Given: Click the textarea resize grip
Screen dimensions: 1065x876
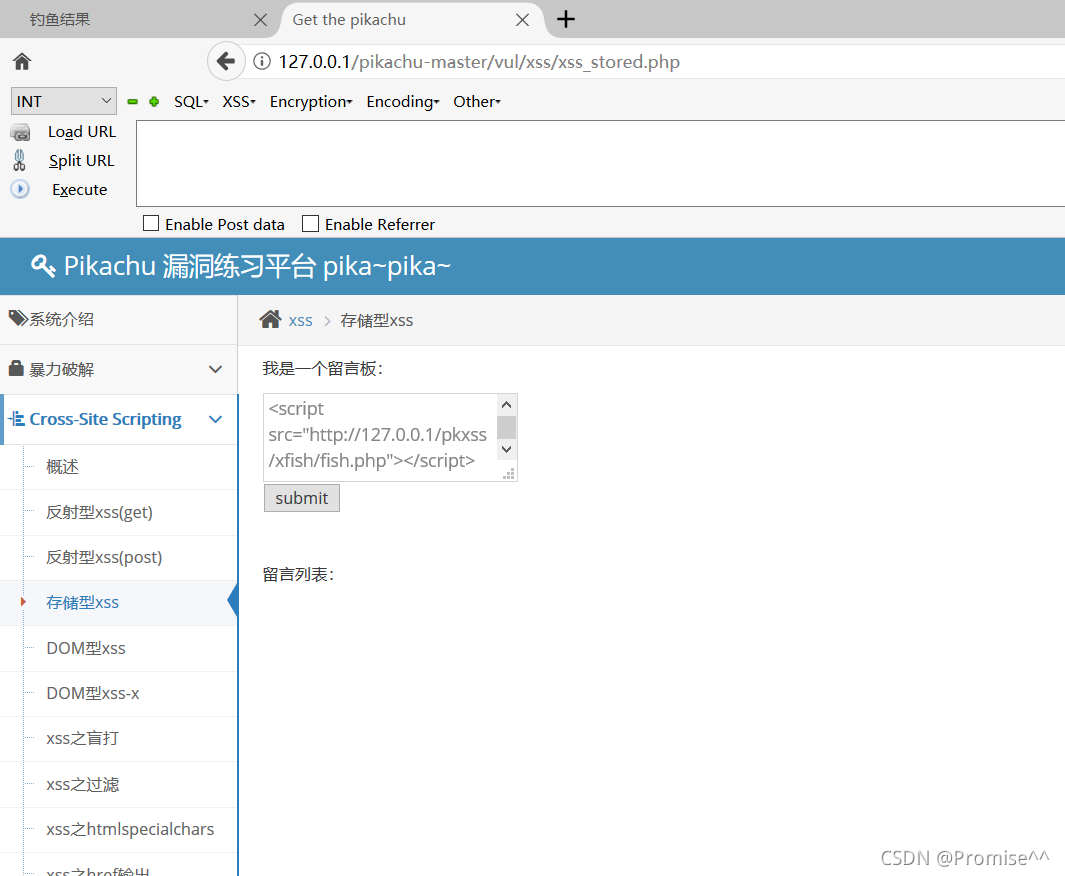Looking at the screenshot, I should [508, 473].
